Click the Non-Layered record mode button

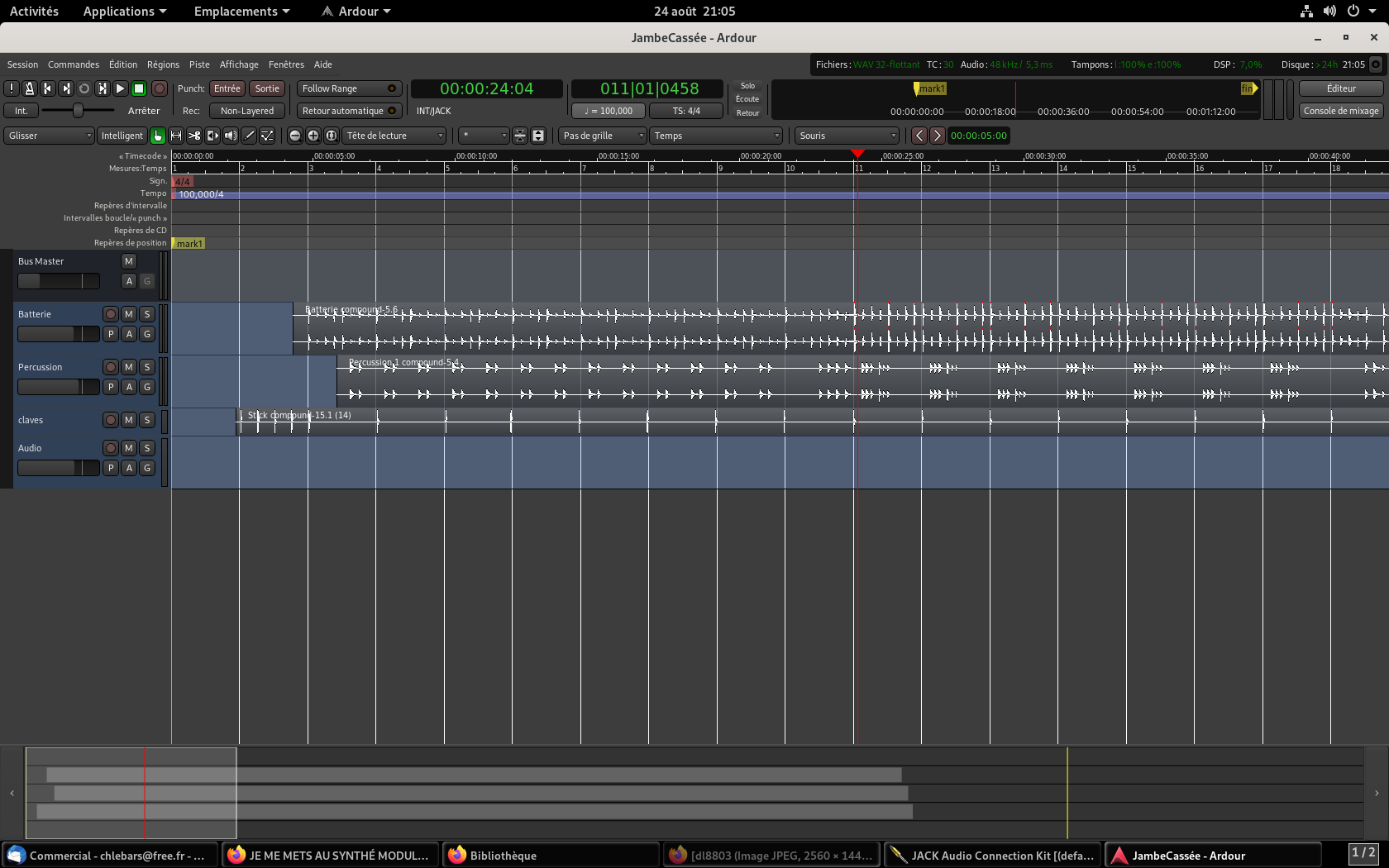tap(246, 111)
